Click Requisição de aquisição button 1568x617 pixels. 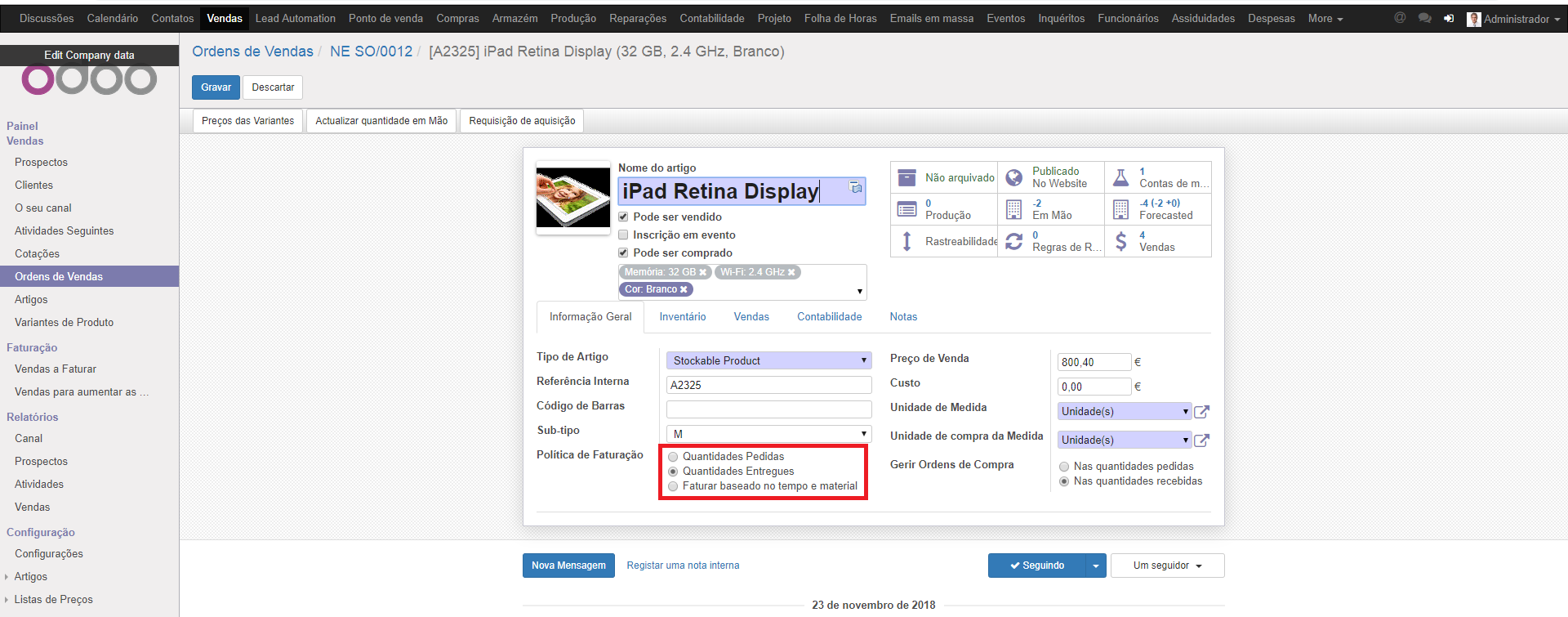pyautogui.click(x=522, y=121)
